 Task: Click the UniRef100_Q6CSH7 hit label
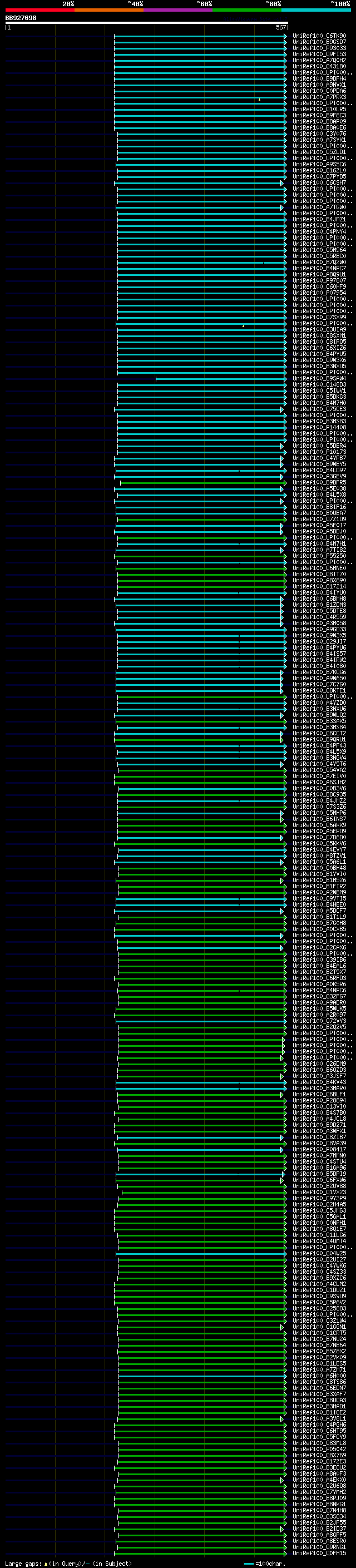(x=319, y=182)
